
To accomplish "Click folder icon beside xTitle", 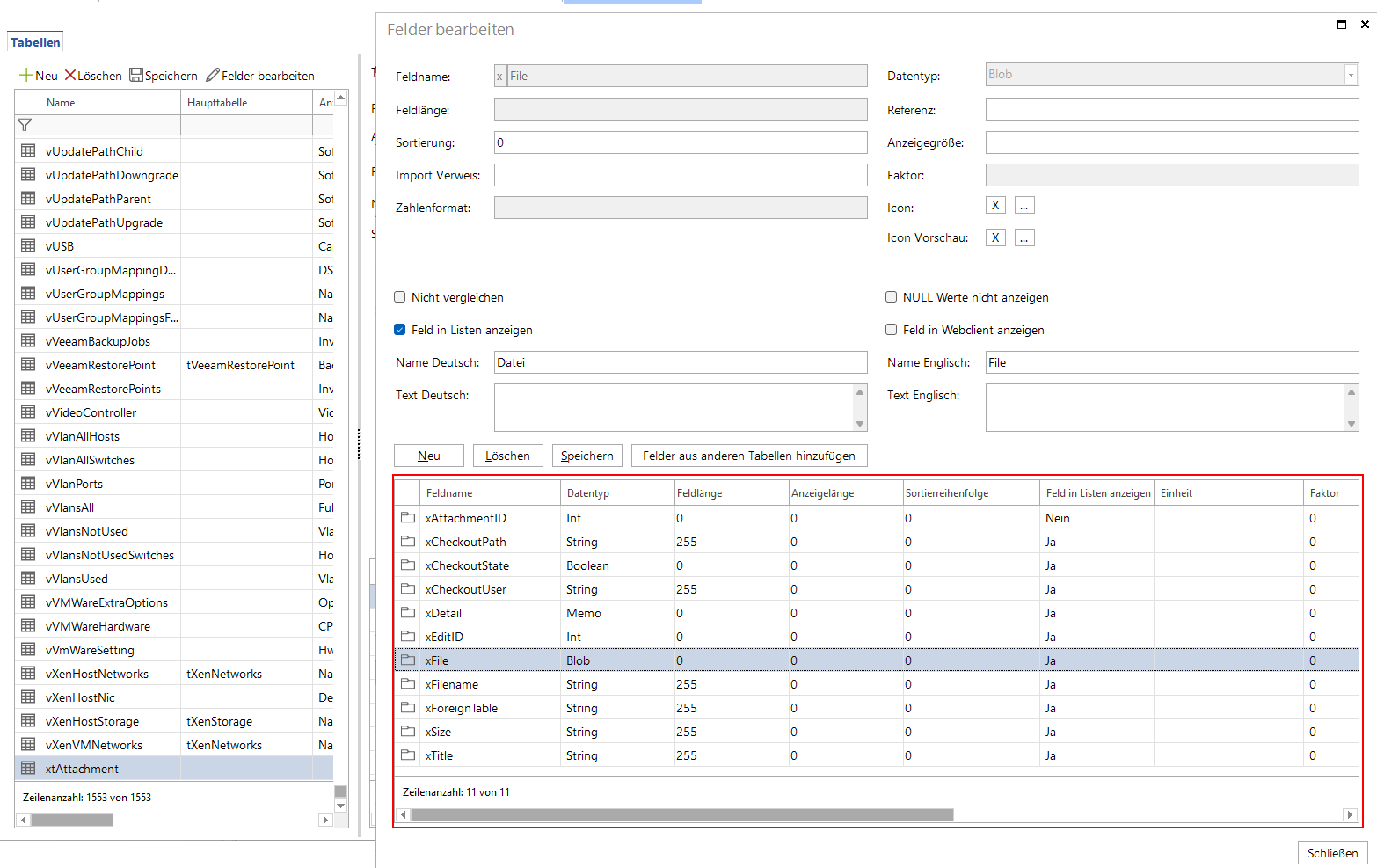I will click(408, 755).
